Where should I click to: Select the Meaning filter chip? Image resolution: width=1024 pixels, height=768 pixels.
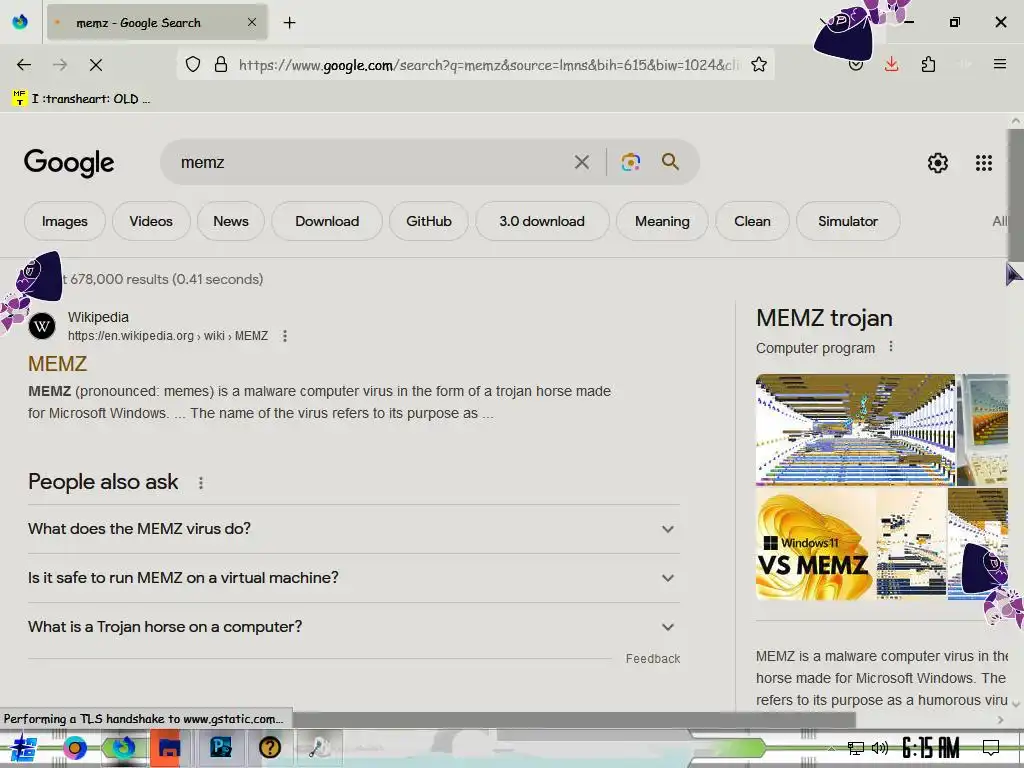pos(662,221)
